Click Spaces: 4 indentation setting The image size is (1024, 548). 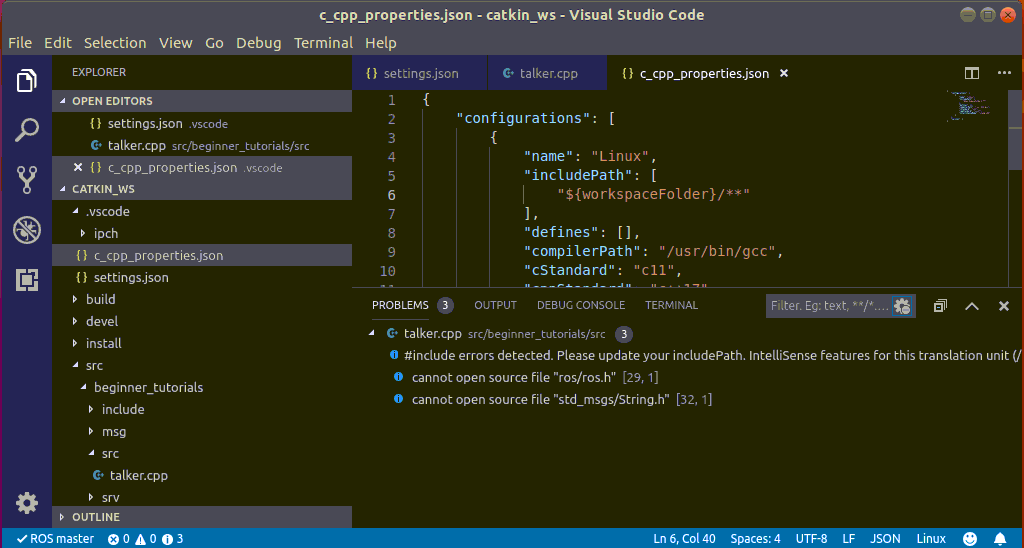click(755, 539)
